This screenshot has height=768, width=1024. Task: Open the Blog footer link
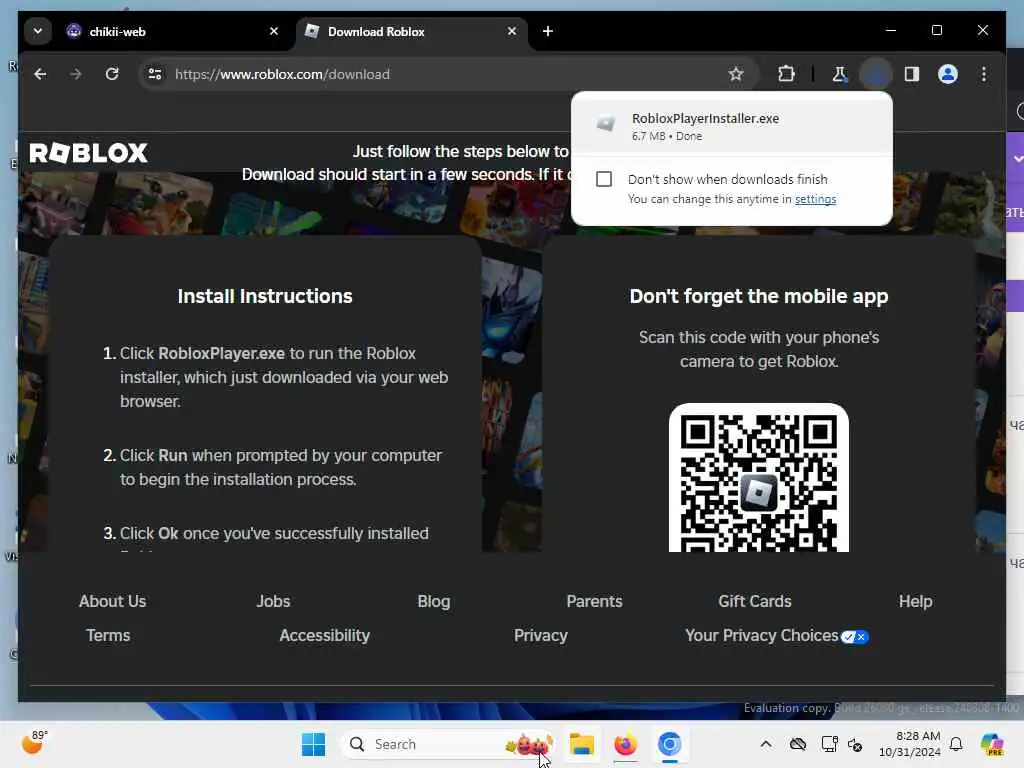[x=434, y=601]
